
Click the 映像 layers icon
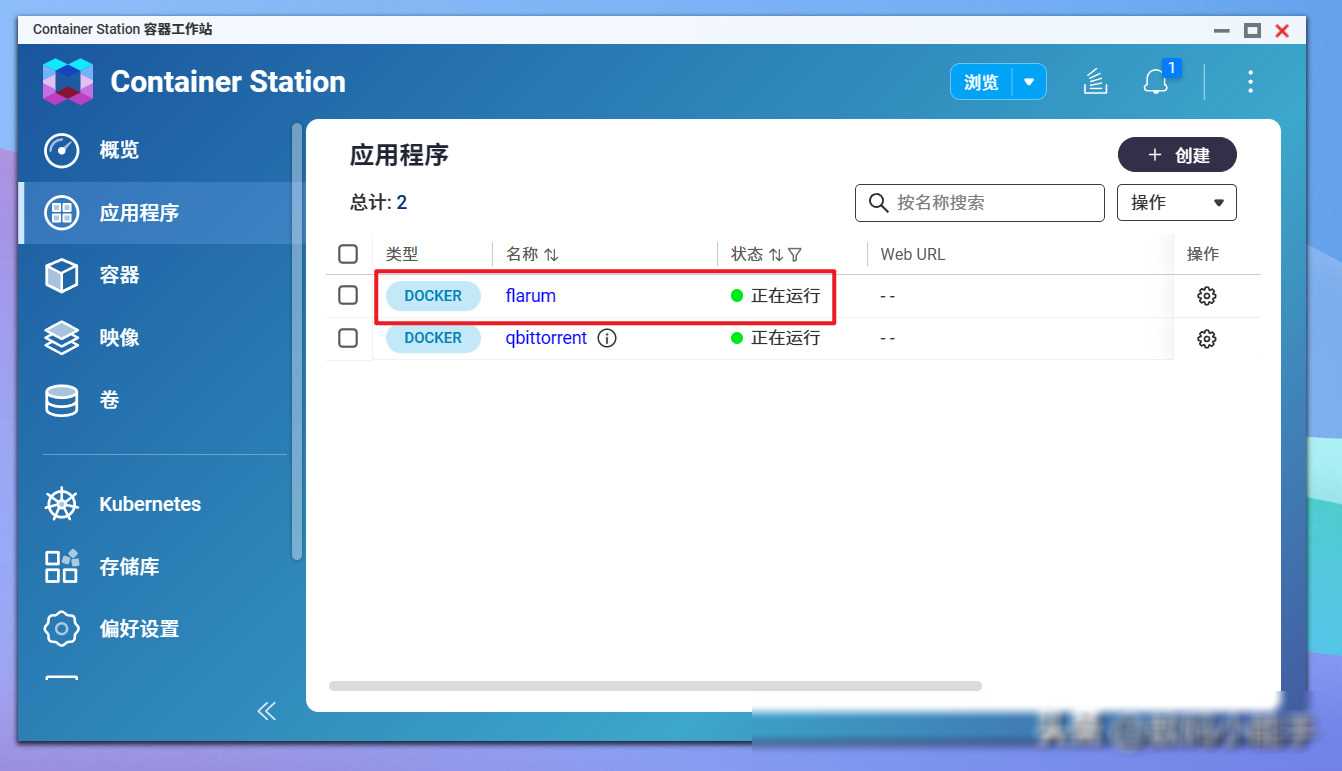click(62, 338)
